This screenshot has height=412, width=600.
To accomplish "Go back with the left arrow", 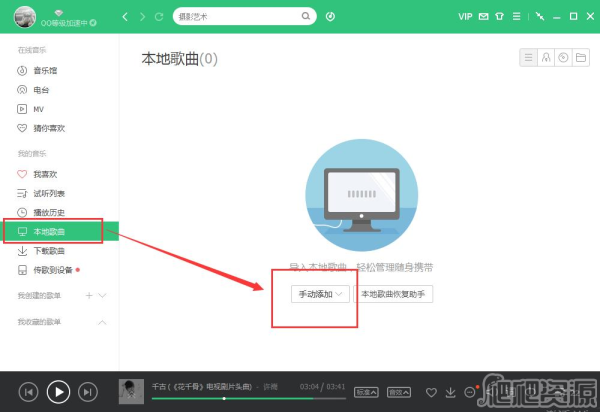I will click(x=125, y=16).
